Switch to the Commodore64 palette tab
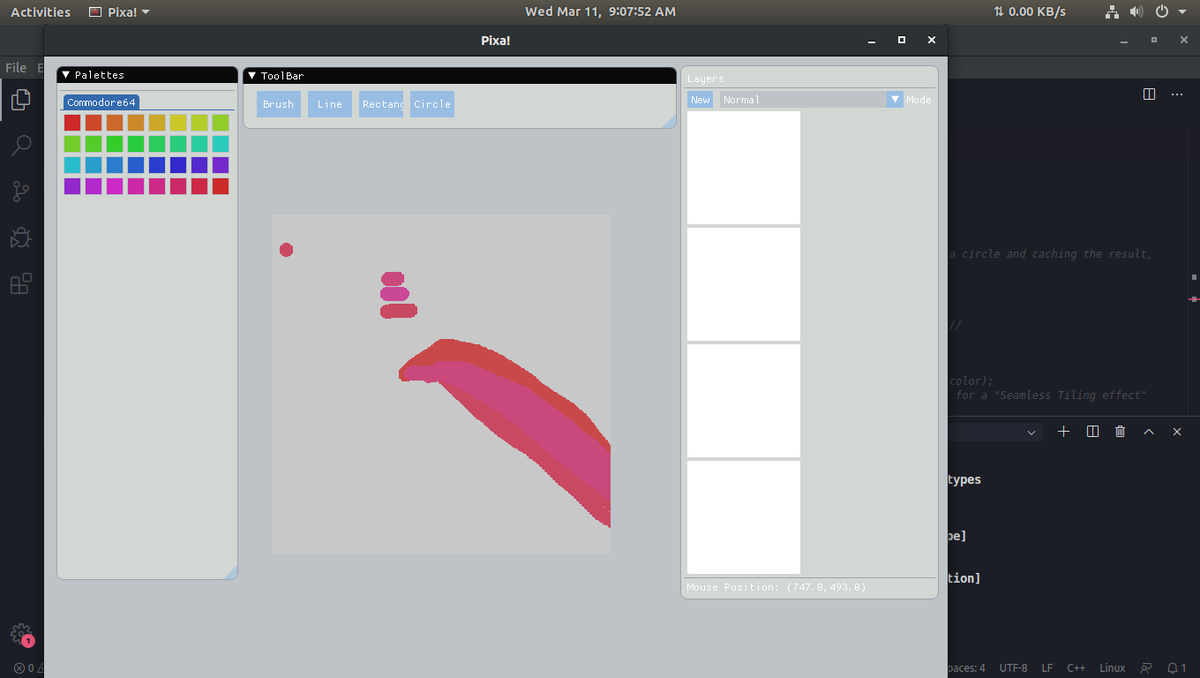This screenshot has height=678, width=1200. tap(100, 101)
